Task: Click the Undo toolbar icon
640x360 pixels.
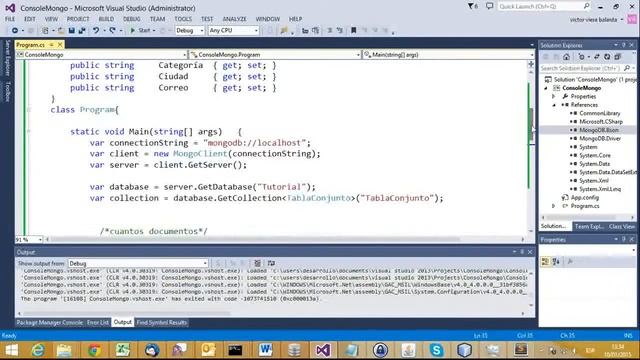Action: tap(96, 31)
